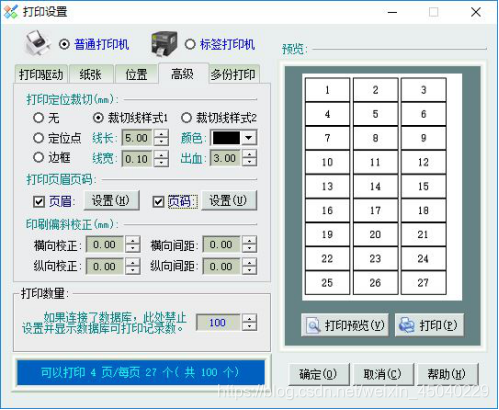Click the 线长 spinner arrows
Viewport: 499px width, 410px height.
pos(161,138)
